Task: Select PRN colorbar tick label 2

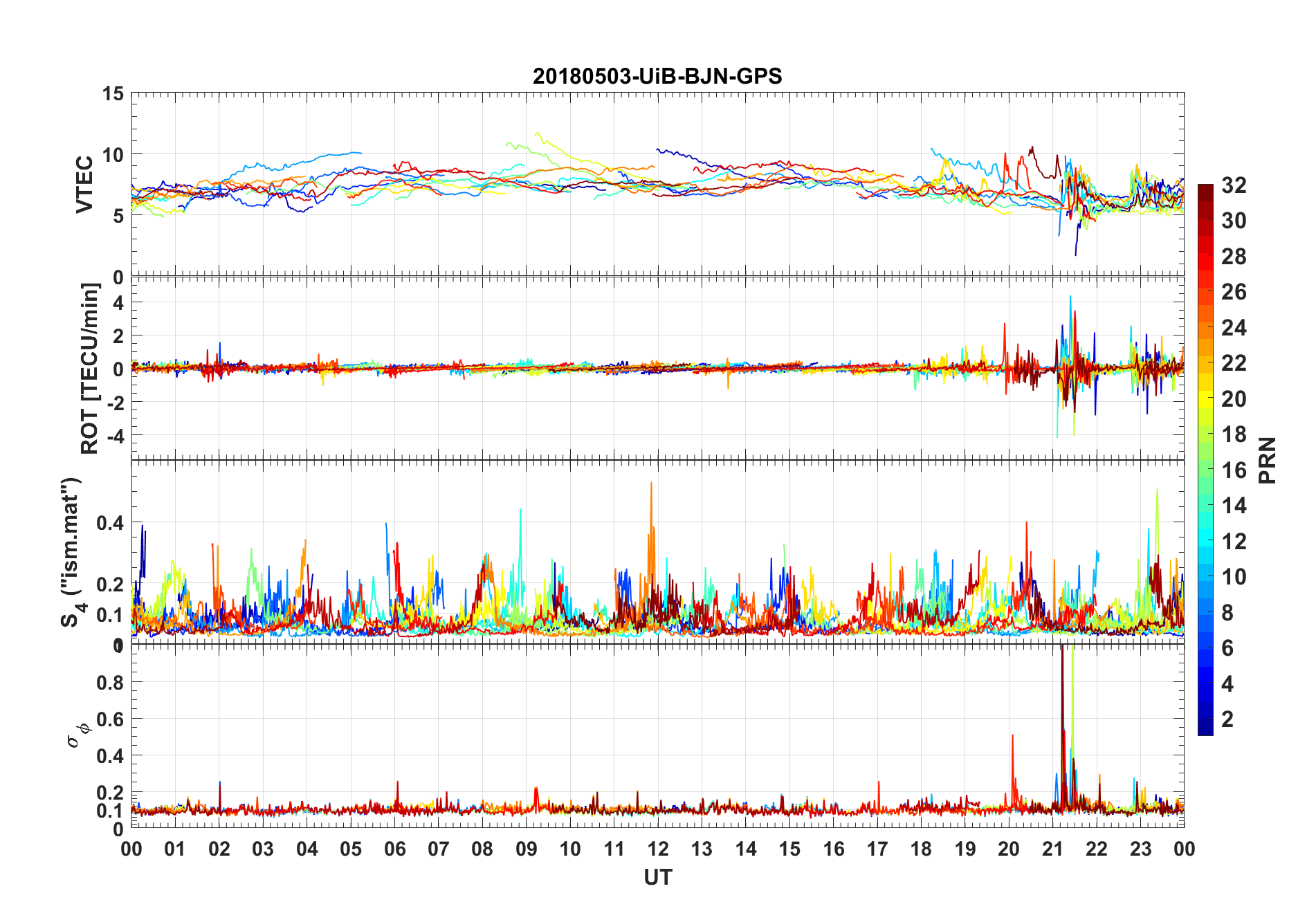Action: [1227, 719]
